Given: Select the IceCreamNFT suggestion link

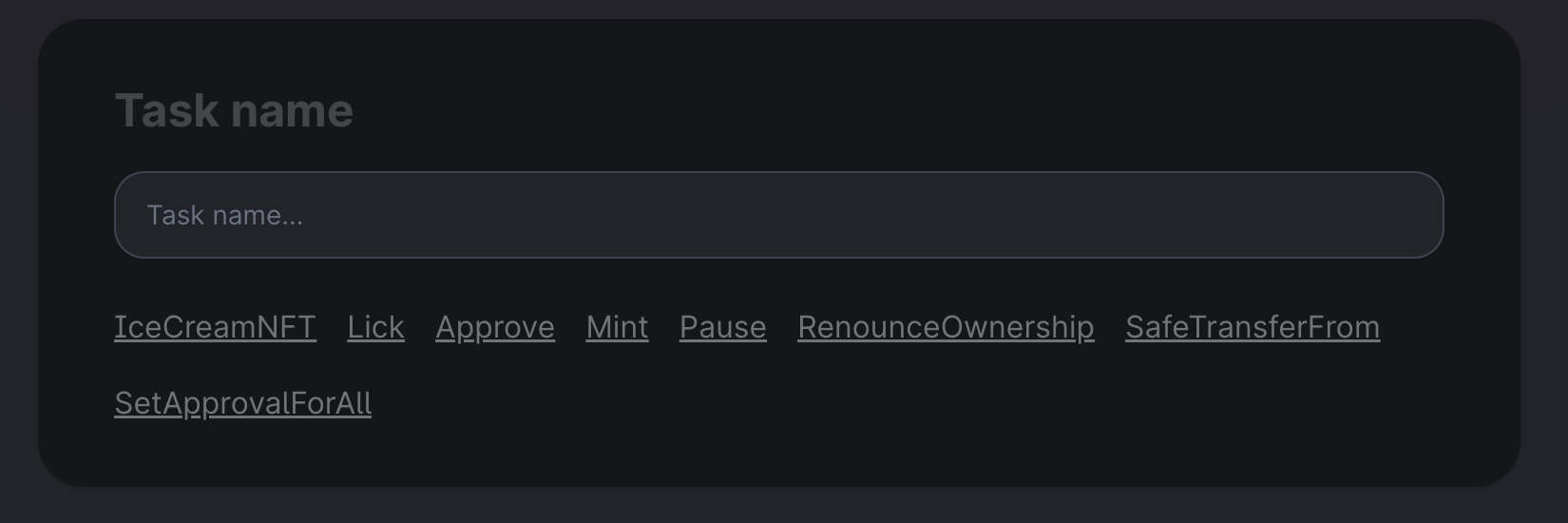Looking at the screenshot, I should point(215,327).
